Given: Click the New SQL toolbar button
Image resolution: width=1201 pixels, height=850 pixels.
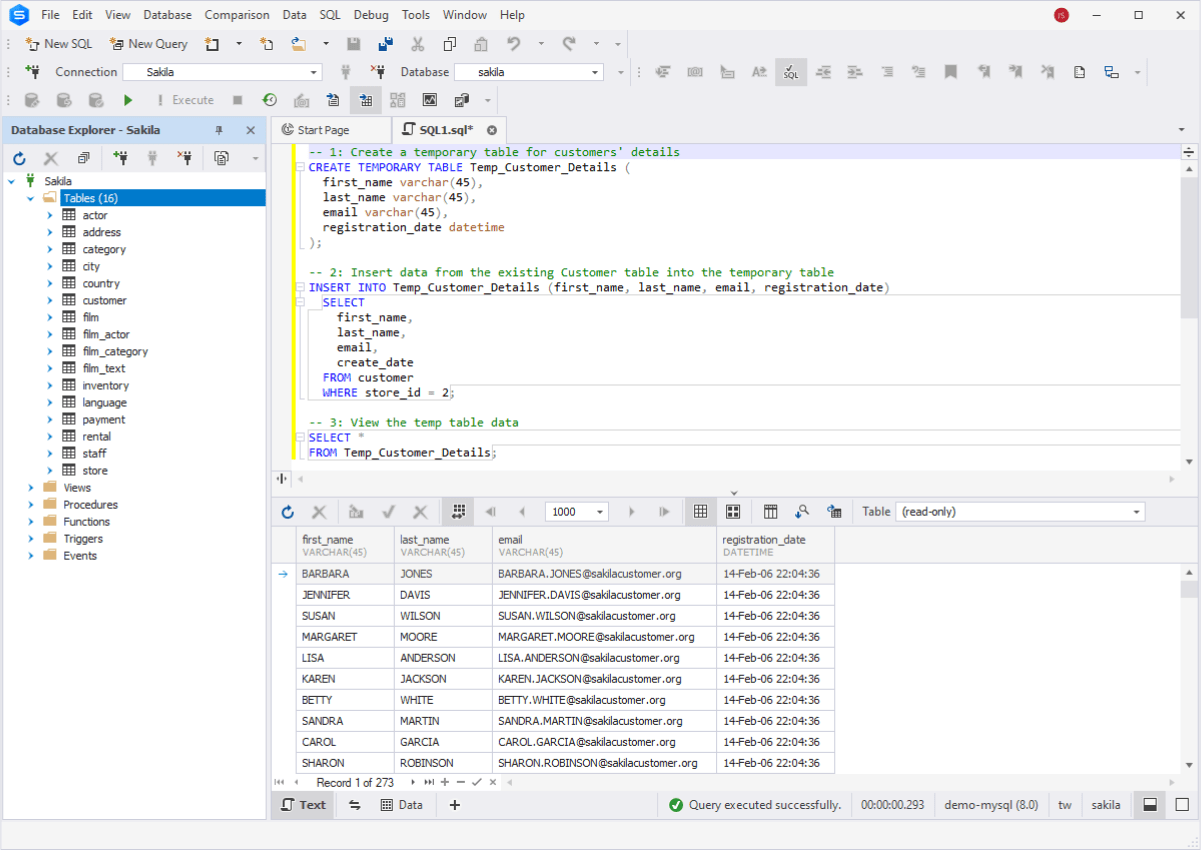Looking at the screenshot, I should coord(58,44).
